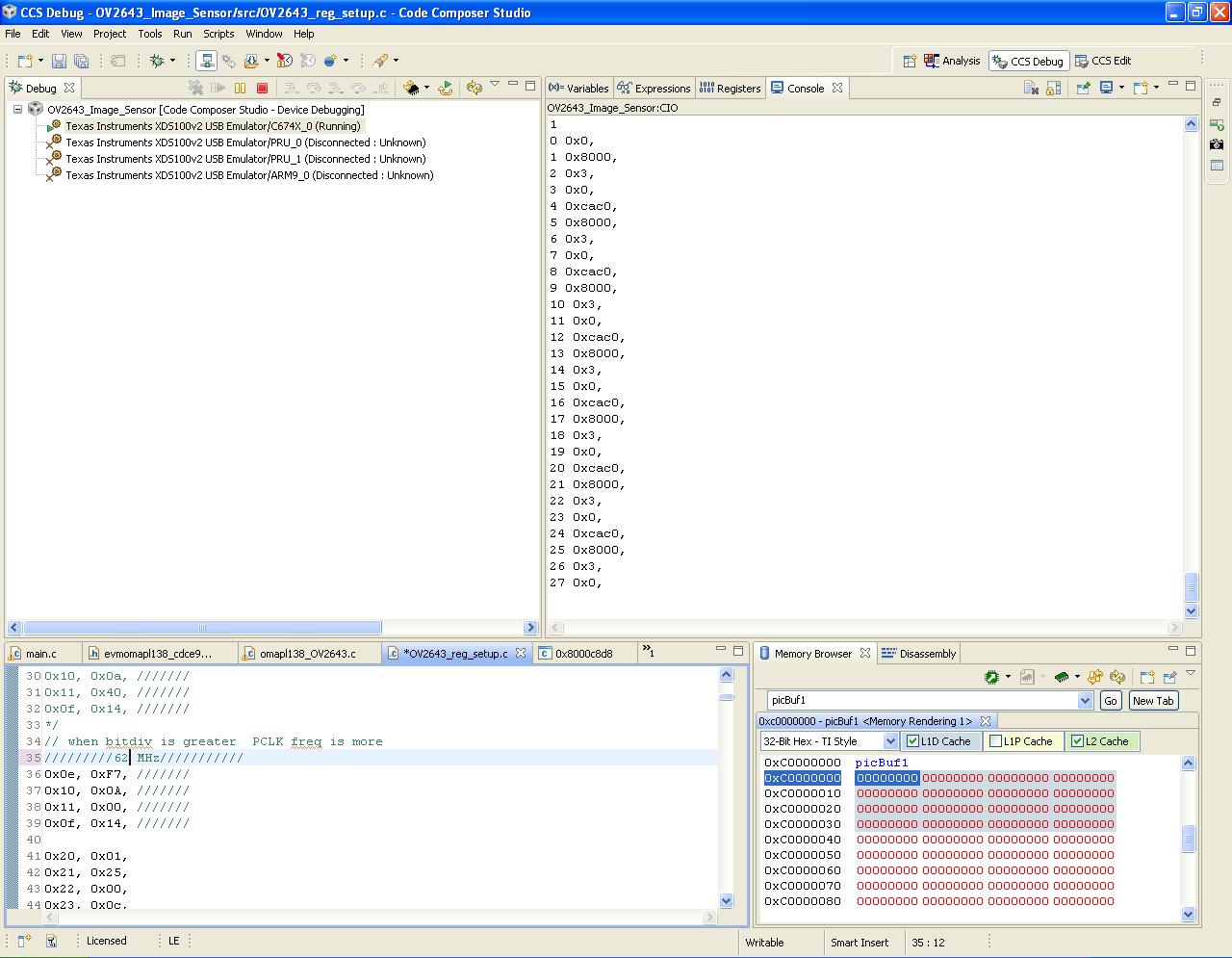Open the Scripts menu
The width and height of the screenshot is (1232, 958).
point(218,34)
